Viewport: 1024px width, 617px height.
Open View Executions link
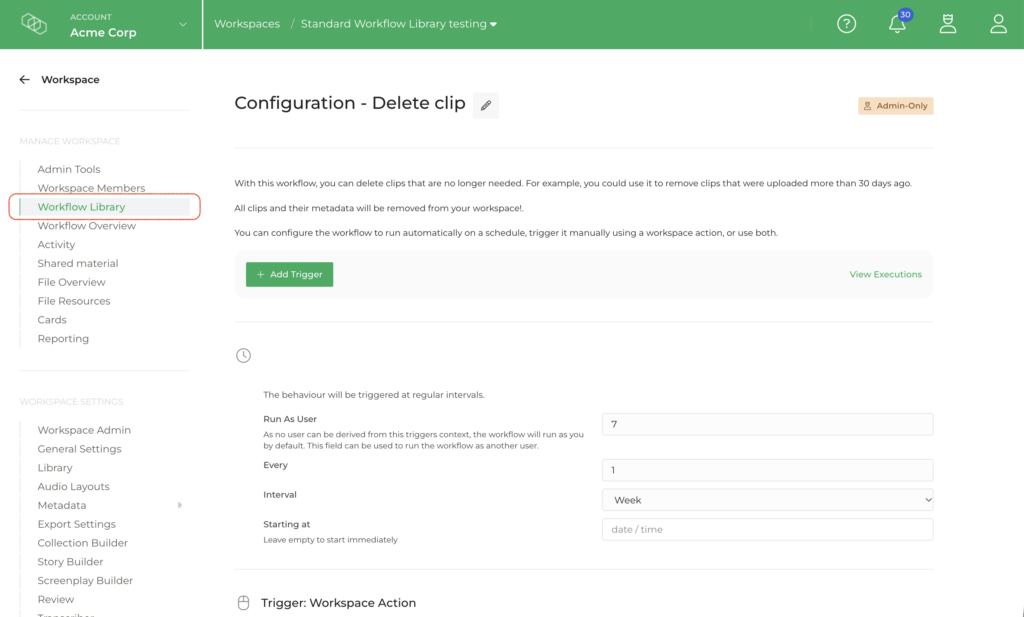pyautogui.click(x=886, y=274)
